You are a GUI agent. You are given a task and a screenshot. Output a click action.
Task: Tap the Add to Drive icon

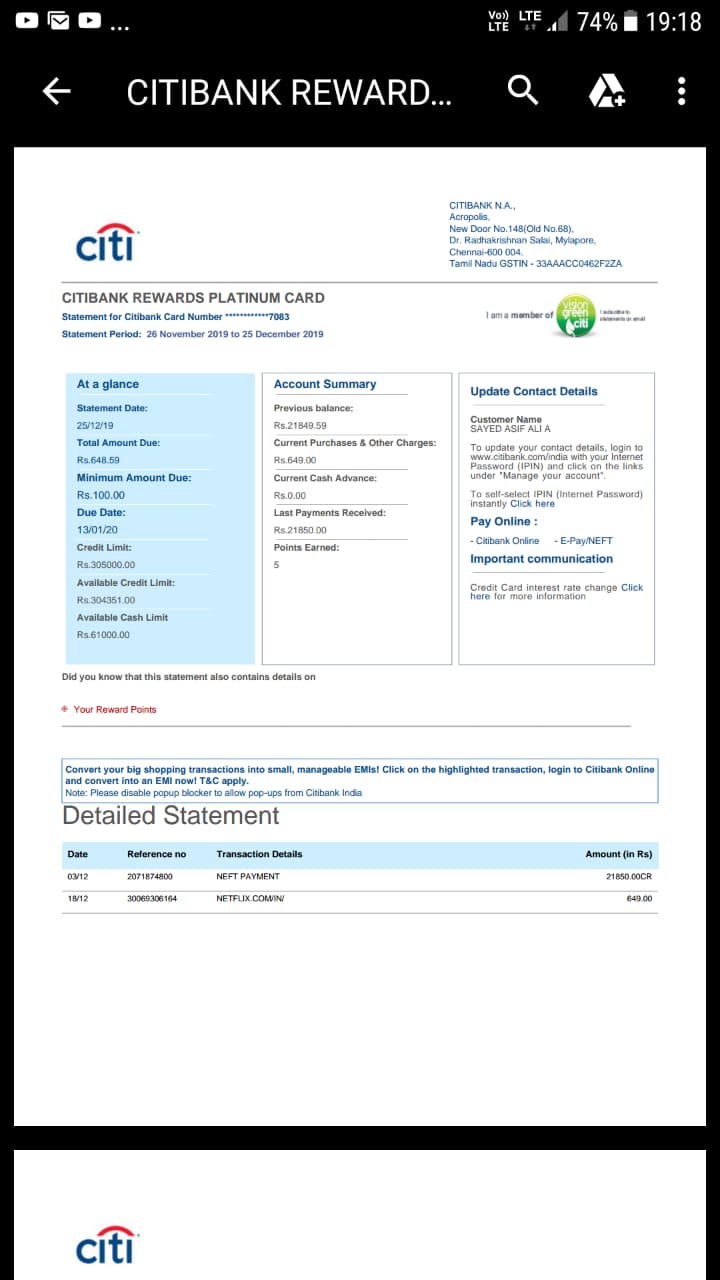coord(606,91)
